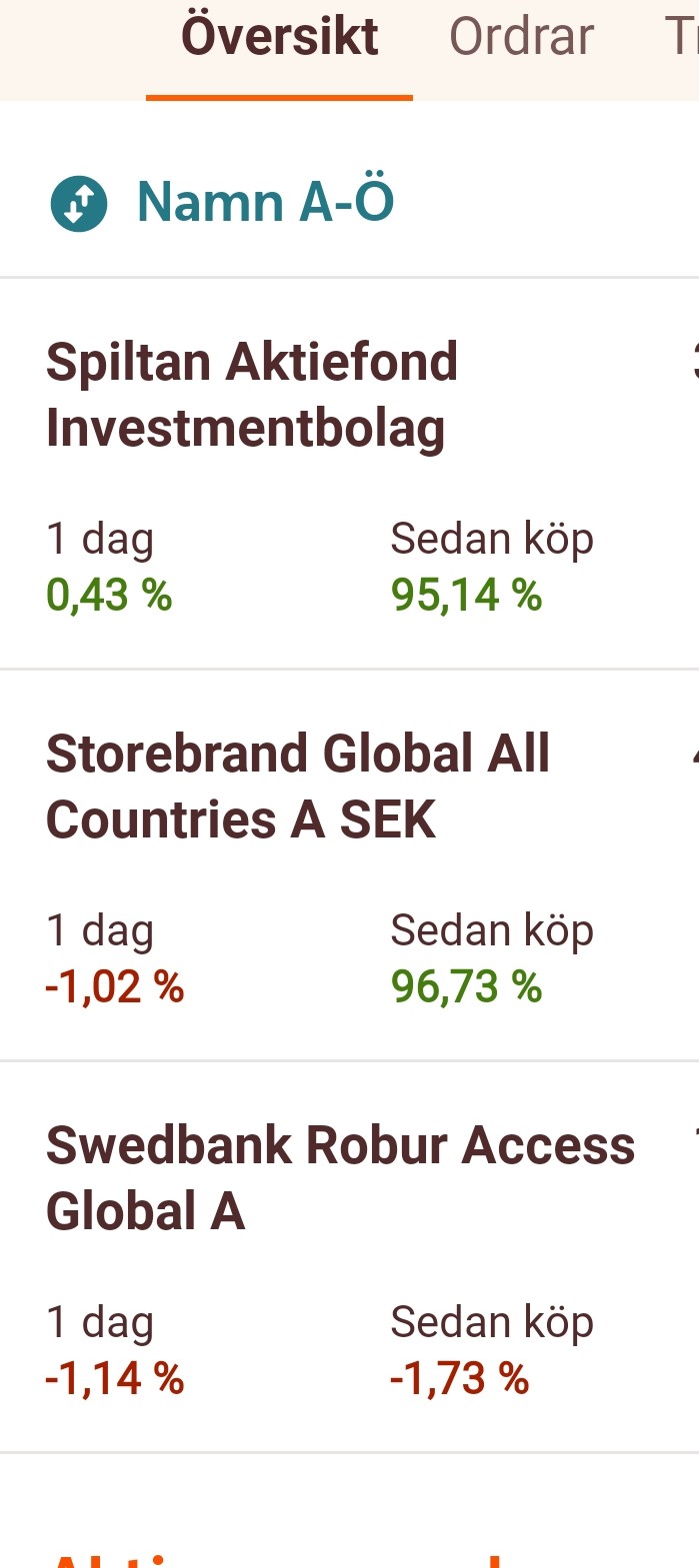Tap Spiltan's 0,43 % daily change
Image resolution: width=699 pixels, height=1568 pixels.
coord(109,596)
